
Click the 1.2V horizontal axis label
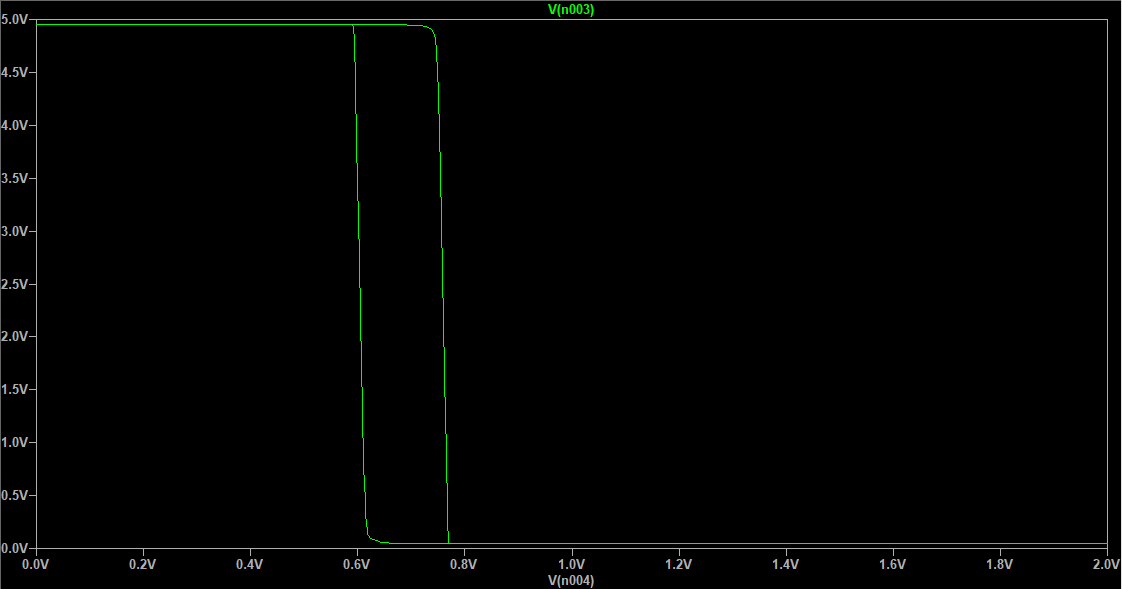pyautogui.click(x=678, y=565)
